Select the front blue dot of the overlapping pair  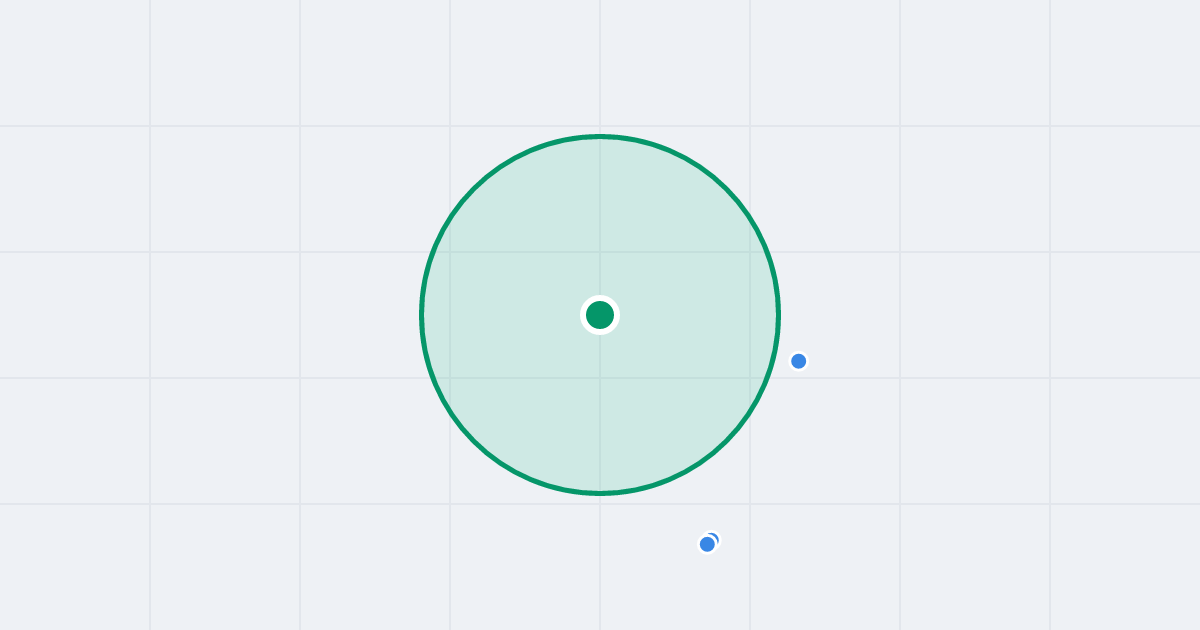[x=707, y=544]
